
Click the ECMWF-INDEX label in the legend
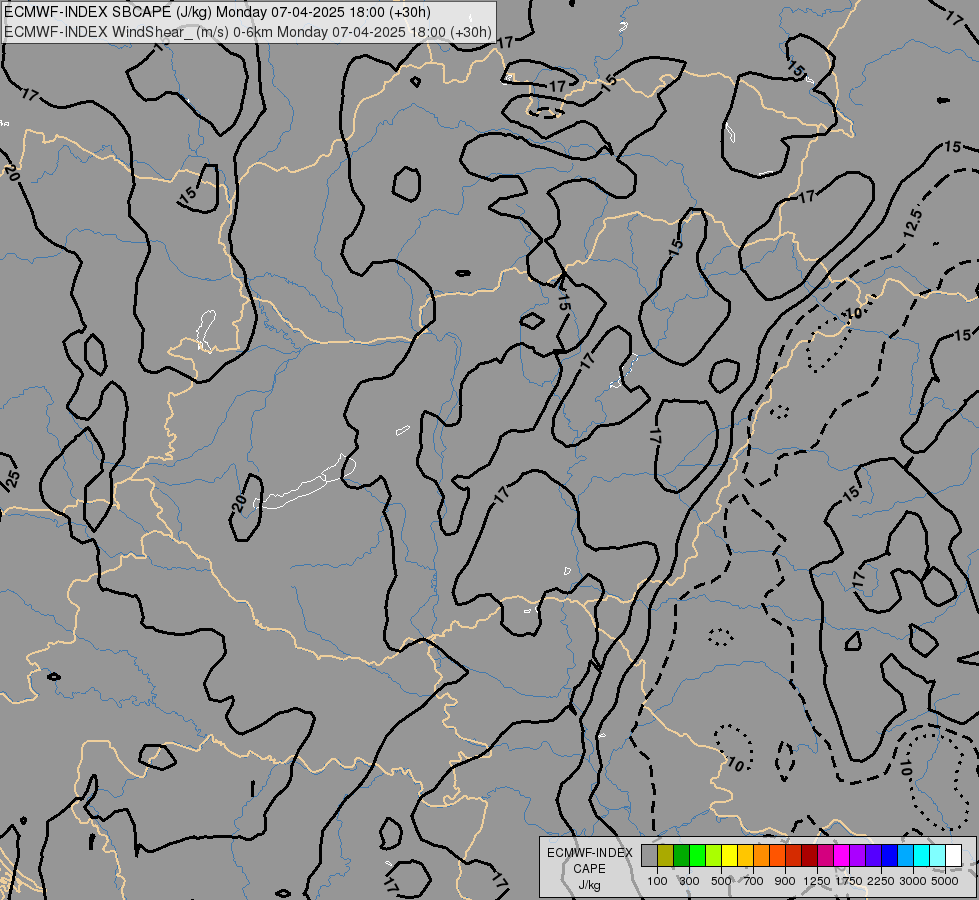590,853
